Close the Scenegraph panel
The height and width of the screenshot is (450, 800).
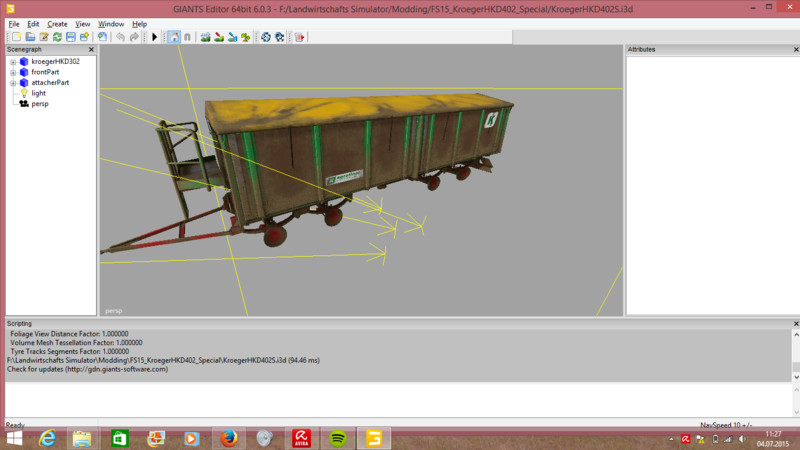point(91,49)
